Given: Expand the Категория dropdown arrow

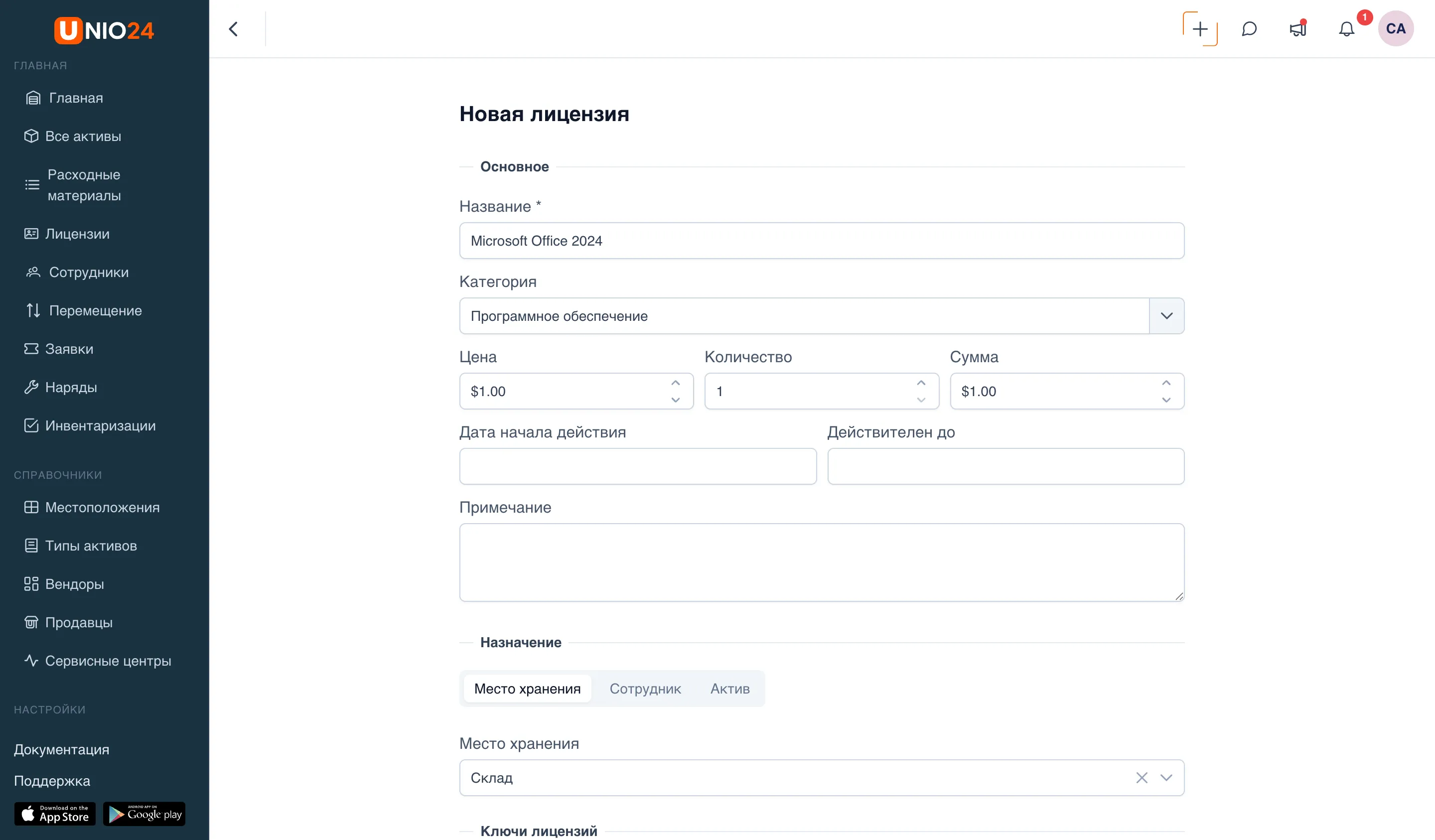Looking at the screenshot, I should [1166, 316].
